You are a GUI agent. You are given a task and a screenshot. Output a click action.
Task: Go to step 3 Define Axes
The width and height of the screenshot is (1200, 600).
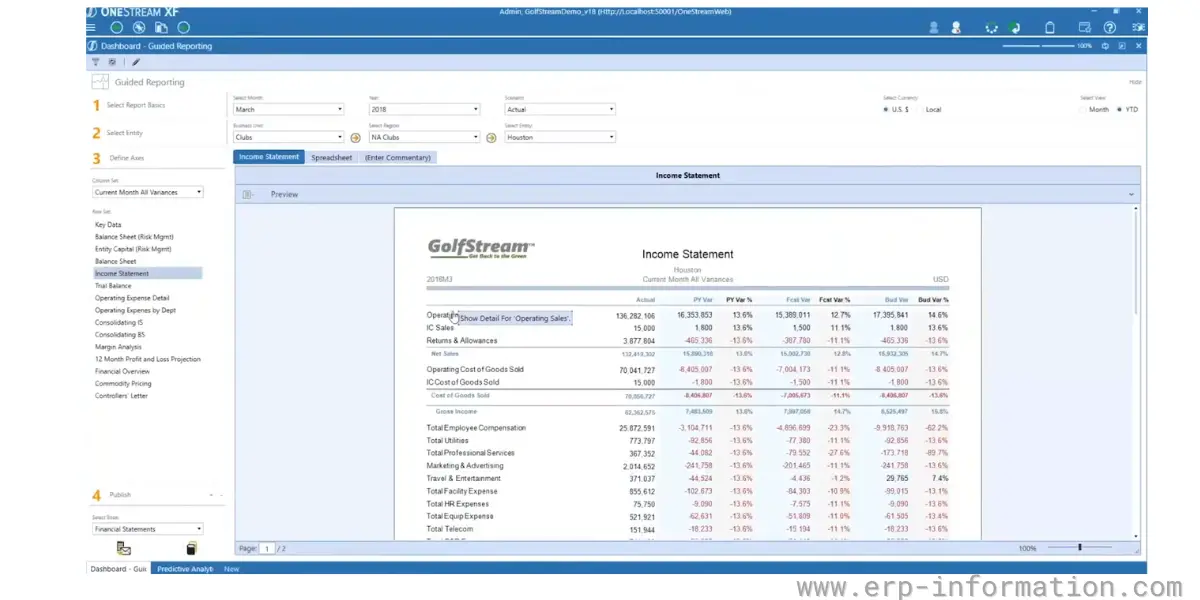[x=118, y=158]
